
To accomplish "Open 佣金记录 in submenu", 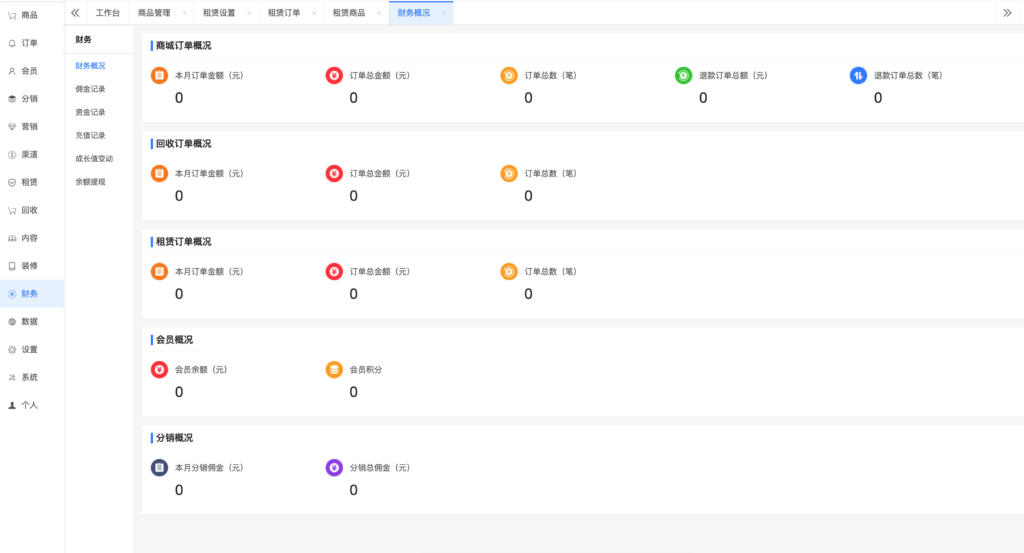I will (90, 89).
